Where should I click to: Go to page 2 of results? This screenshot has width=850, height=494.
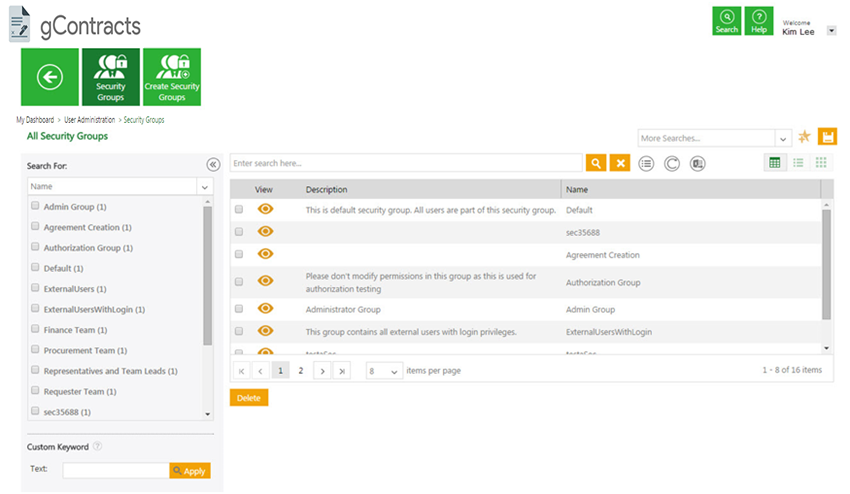point(301,370)
